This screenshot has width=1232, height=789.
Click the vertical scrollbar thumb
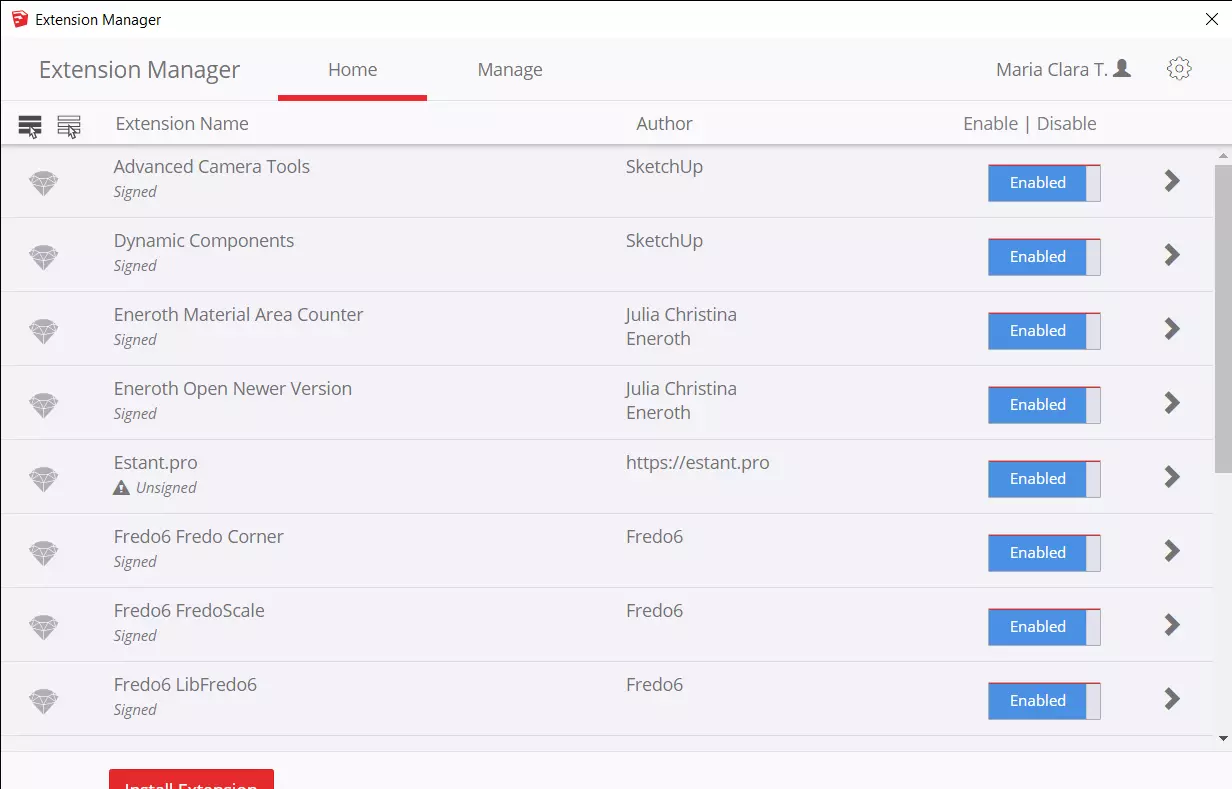pos(1223,320)
